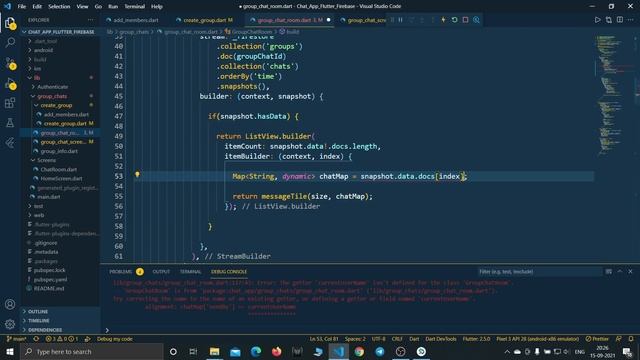Open changes compare icon in editor toolbar
Screen dimensions: 640x360
click(x=609, y=20)
